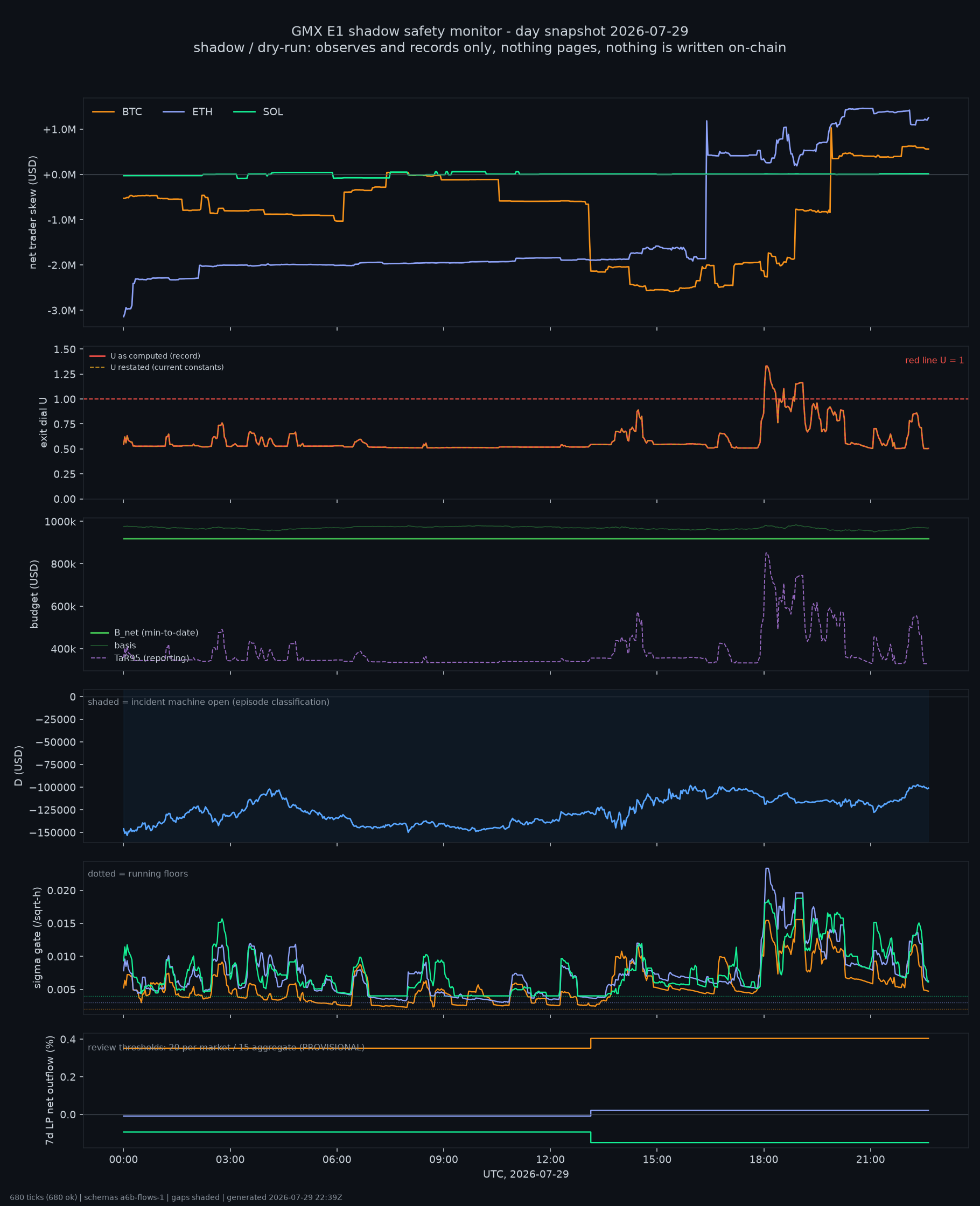Select the 'shadow / dry-run' subtitle line
The image size is (980, 1206).
coord(489,47)
